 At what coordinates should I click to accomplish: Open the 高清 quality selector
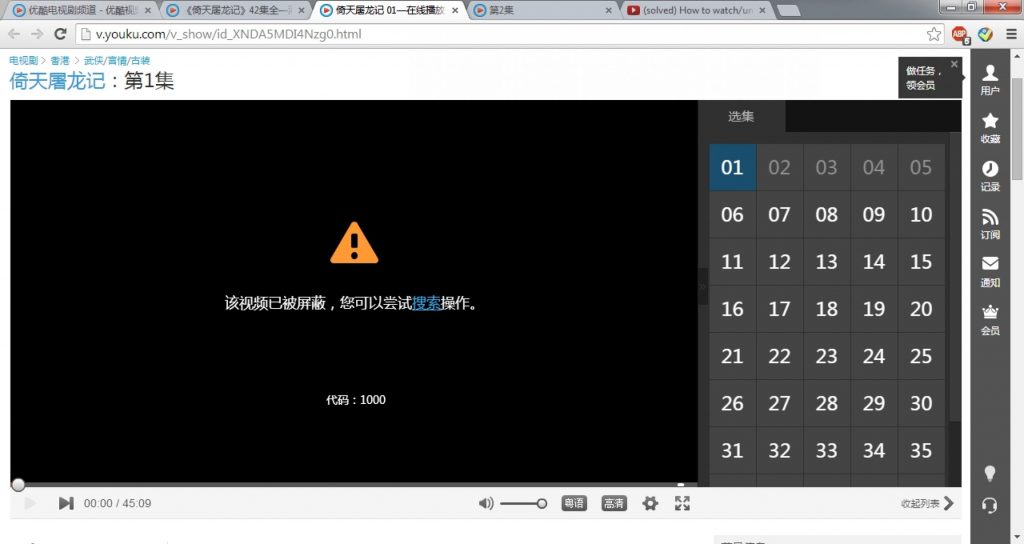click(614, 503)
